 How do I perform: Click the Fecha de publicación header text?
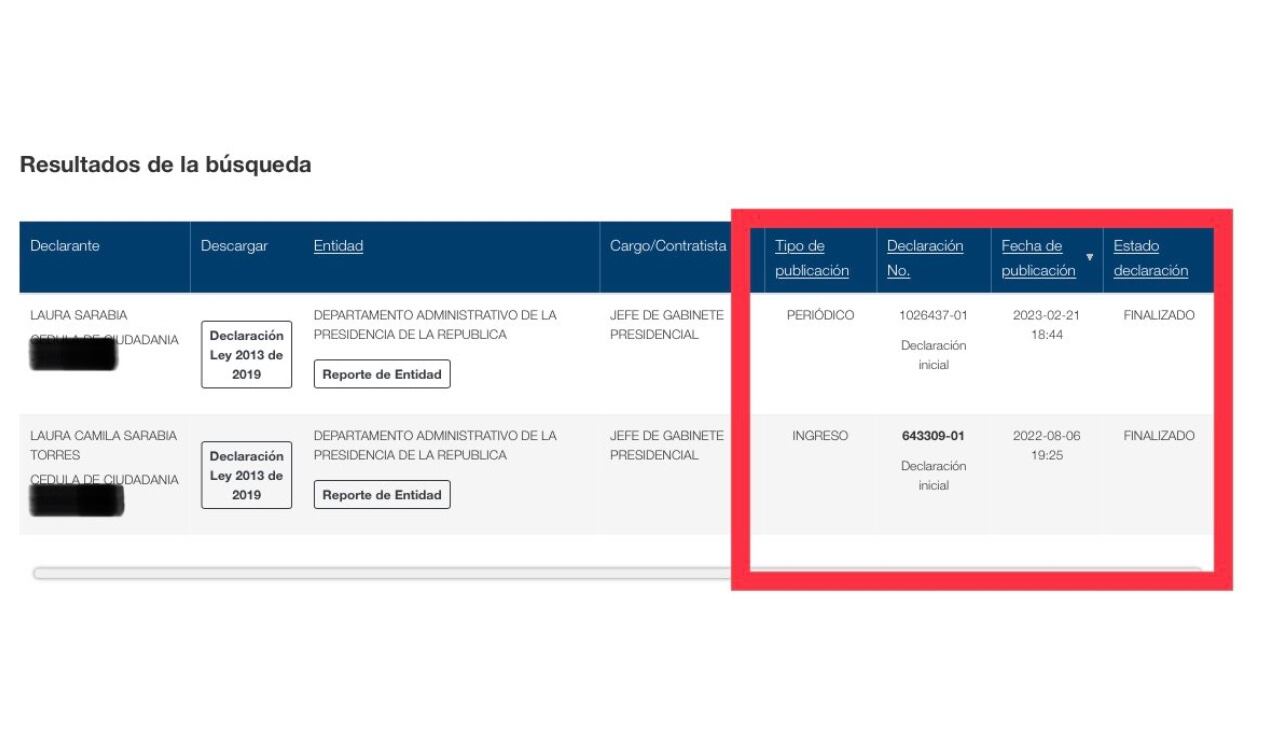[x=1038, y=258]
